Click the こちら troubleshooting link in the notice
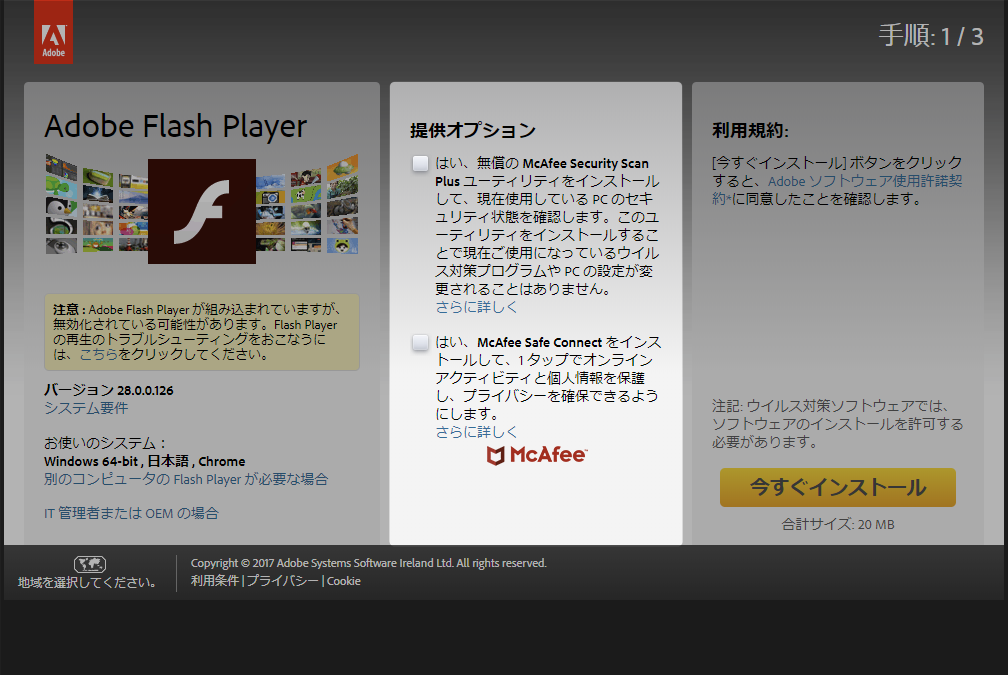1008x675 pixels. tap(98, 354)
